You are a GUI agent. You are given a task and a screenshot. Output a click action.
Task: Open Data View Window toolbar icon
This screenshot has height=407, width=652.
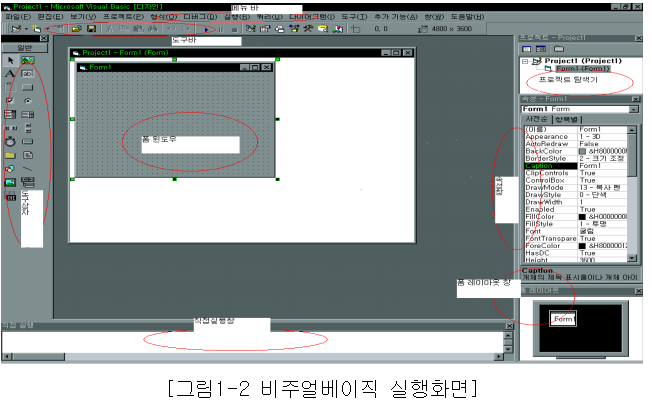[323, 29]
